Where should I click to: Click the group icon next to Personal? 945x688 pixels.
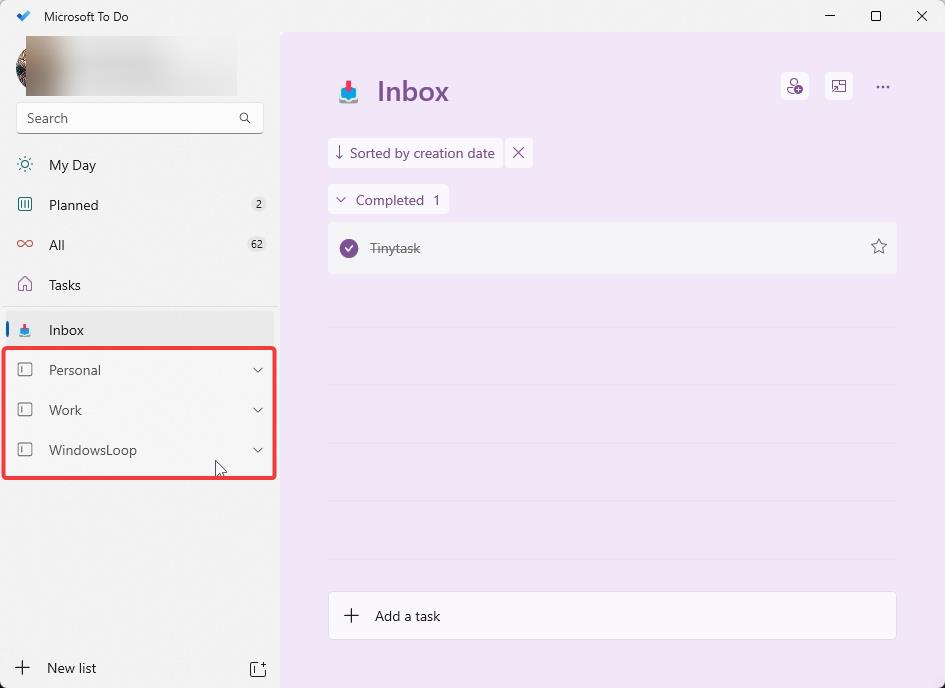click(25, 369)
